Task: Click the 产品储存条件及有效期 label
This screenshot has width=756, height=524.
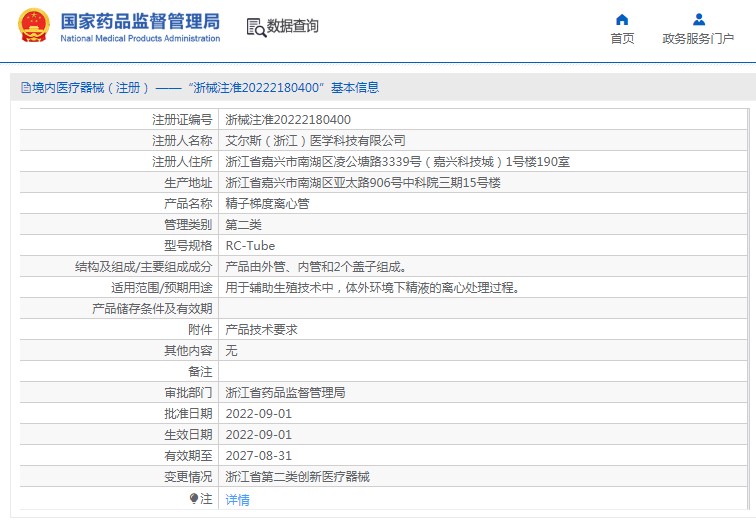Action: coord(152,309)
